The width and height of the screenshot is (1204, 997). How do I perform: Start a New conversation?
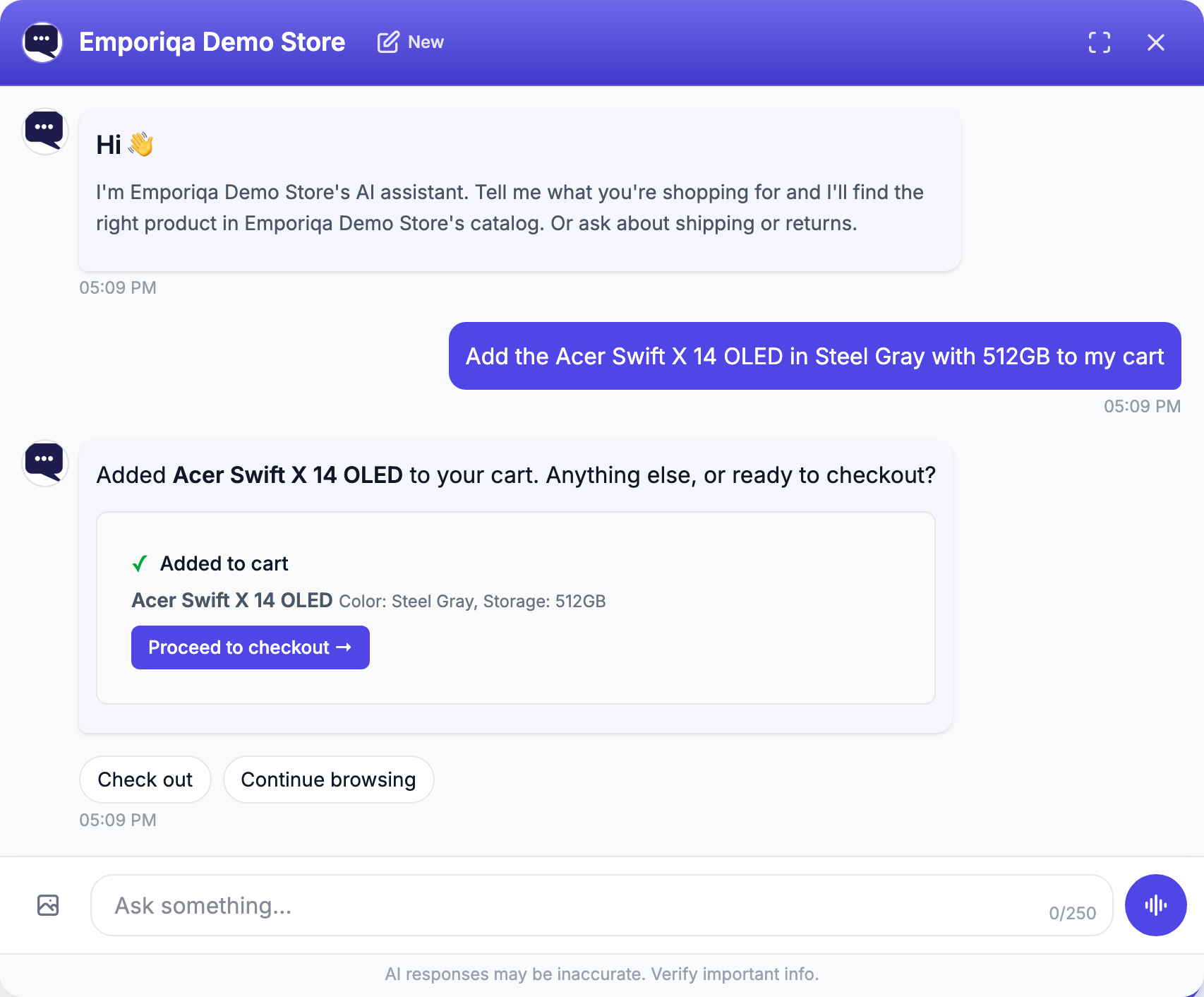click(411, 42)
